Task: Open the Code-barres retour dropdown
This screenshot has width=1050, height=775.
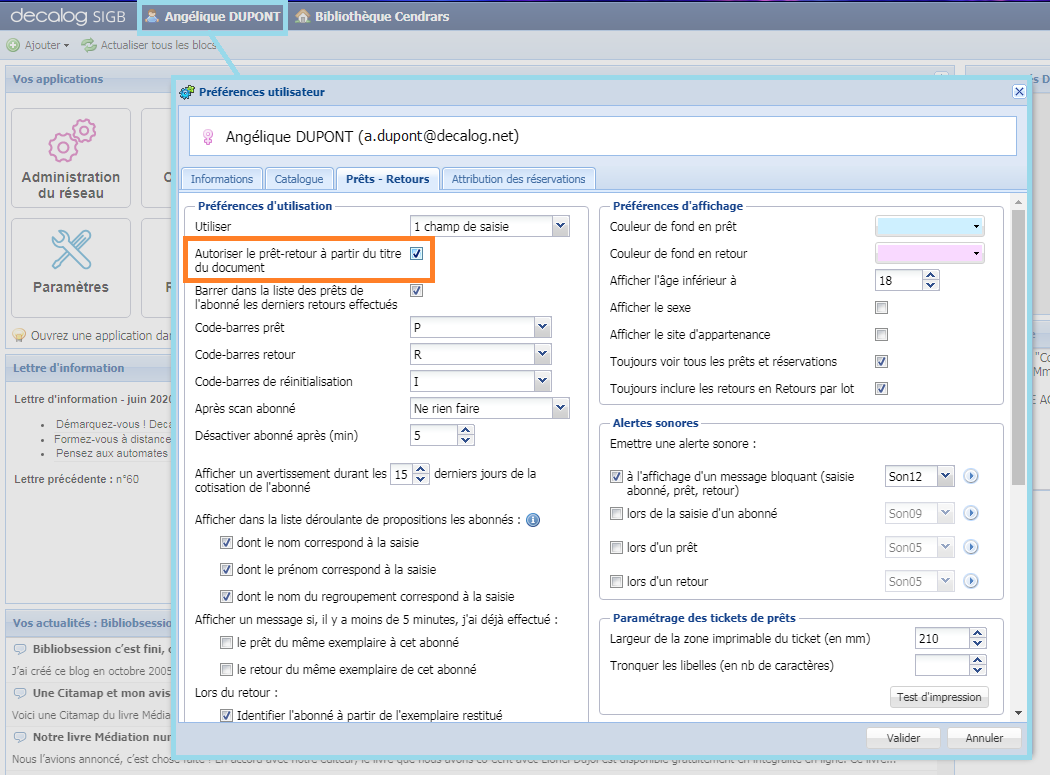Action: (542, 354)
